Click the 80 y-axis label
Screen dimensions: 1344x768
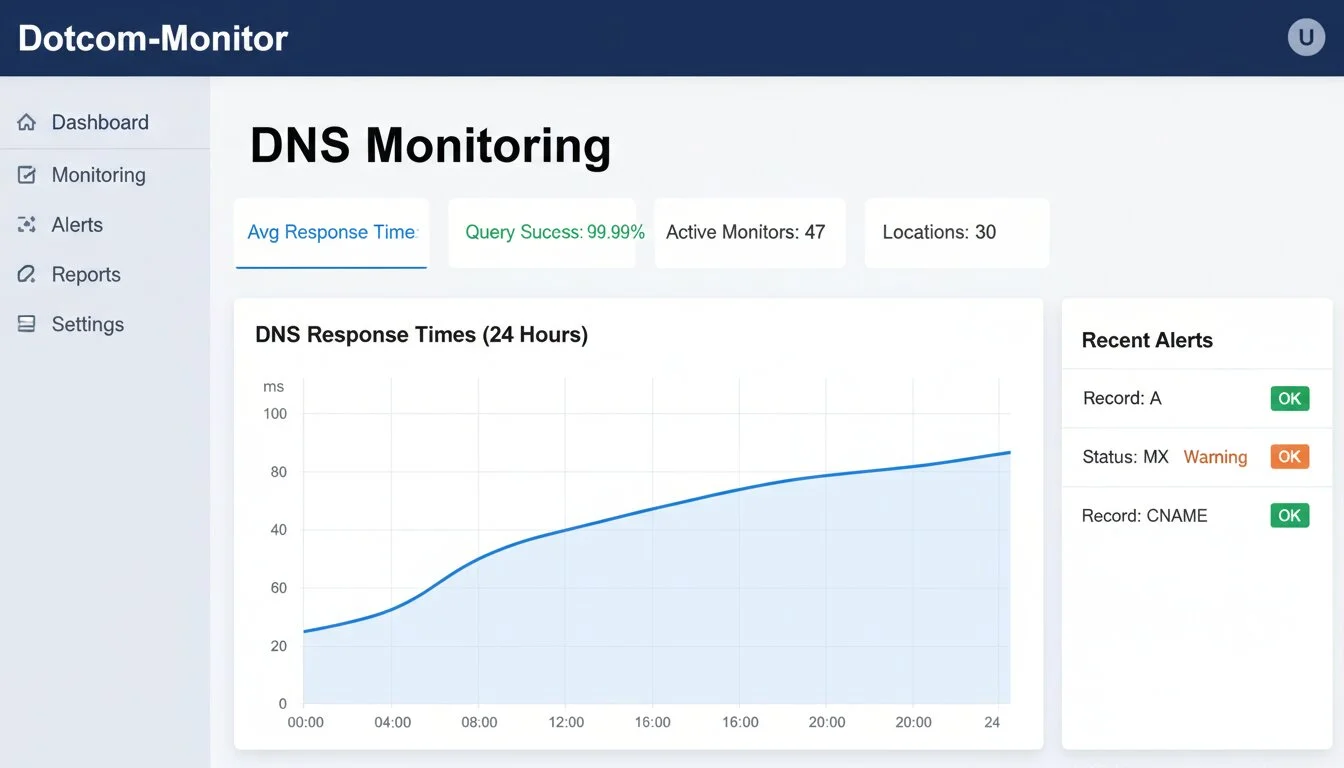click(279, 472)
